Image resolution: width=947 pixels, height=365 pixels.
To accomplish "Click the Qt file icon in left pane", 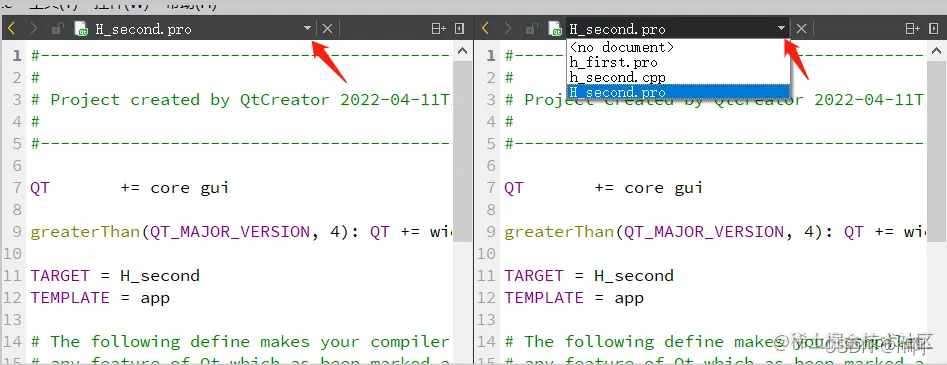I will (x=81, y=28).
